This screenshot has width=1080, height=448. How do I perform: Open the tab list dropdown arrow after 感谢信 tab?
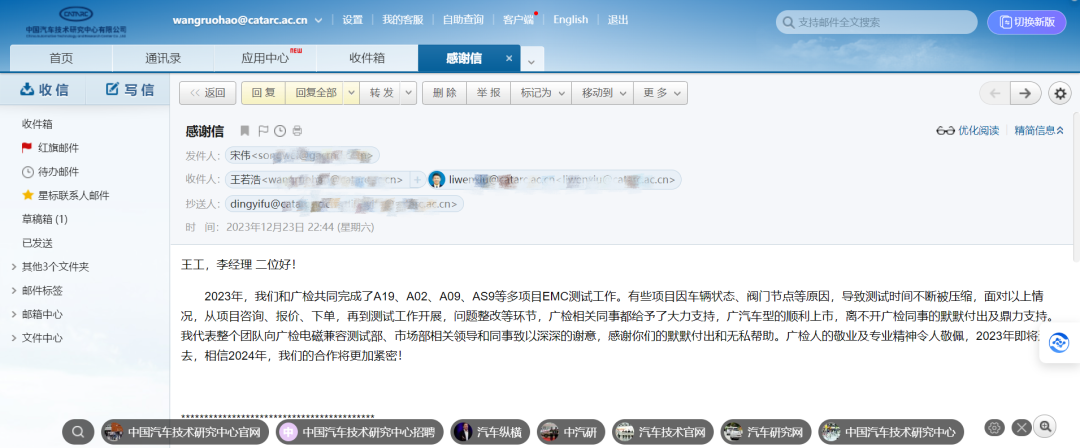tap(531, 60)
